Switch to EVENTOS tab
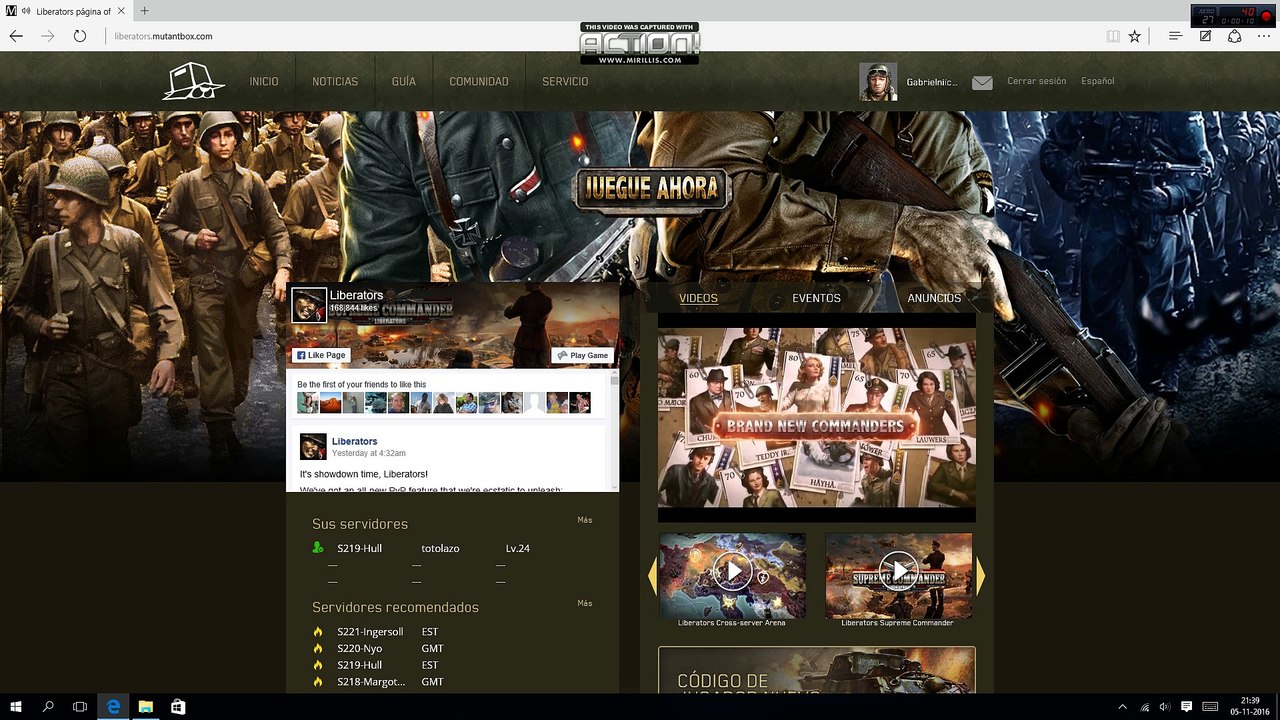 [816, 298]
